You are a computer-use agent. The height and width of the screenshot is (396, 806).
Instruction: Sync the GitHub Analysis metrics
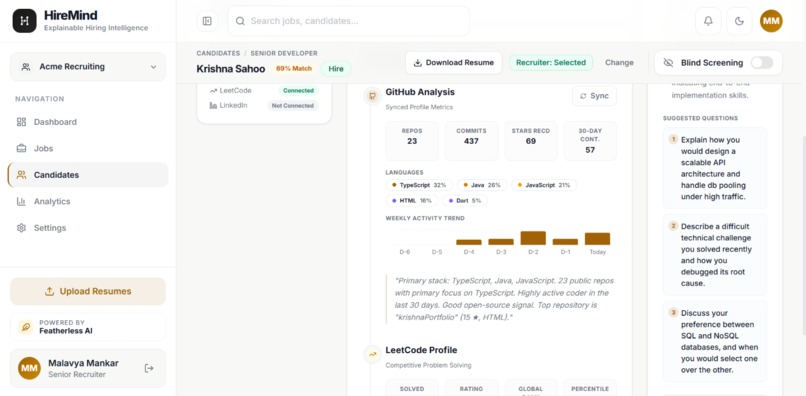click(594, 96)
